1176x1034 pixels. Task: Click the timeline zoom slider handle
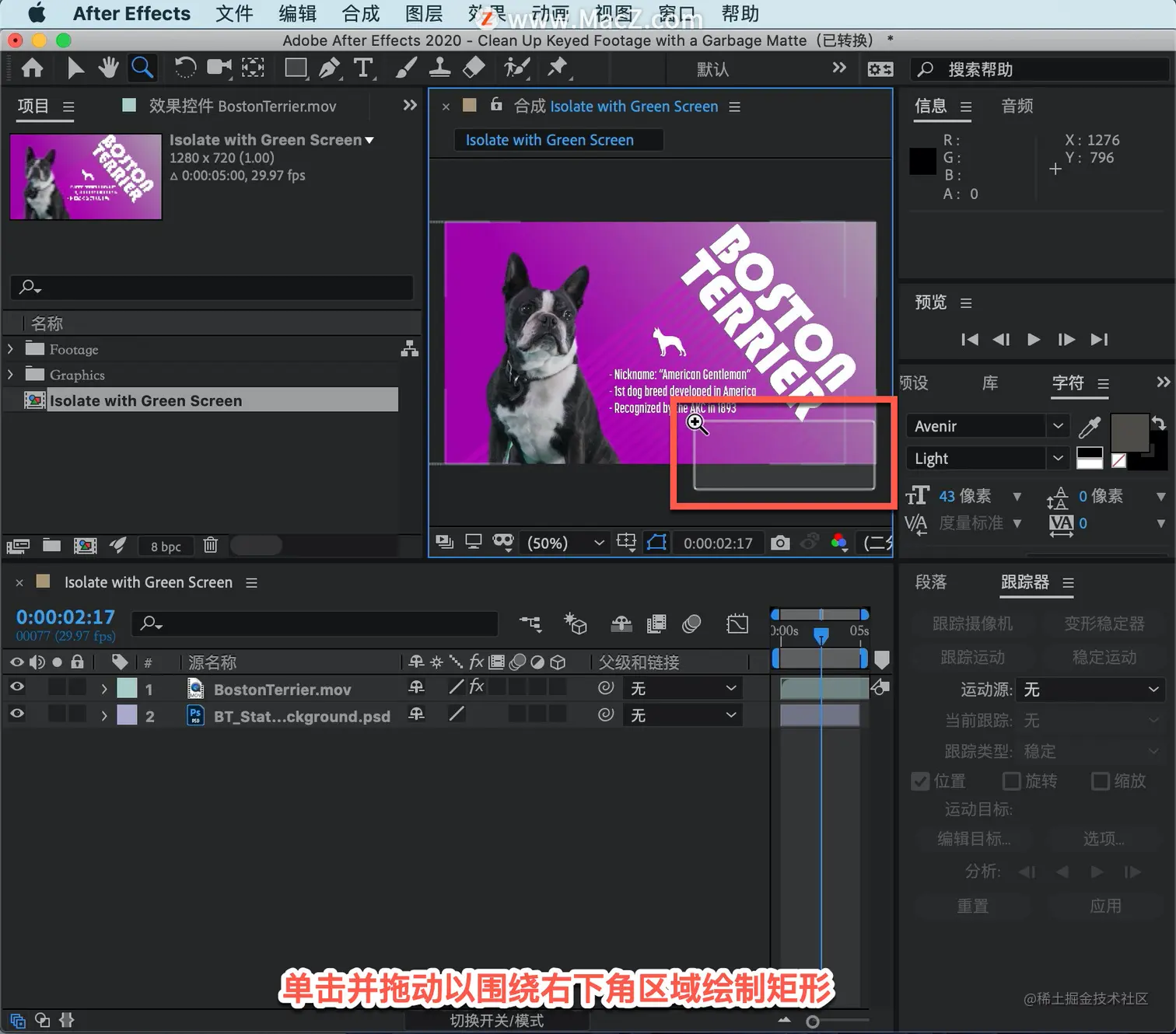pyautogui.click(x=813, y=1022)
